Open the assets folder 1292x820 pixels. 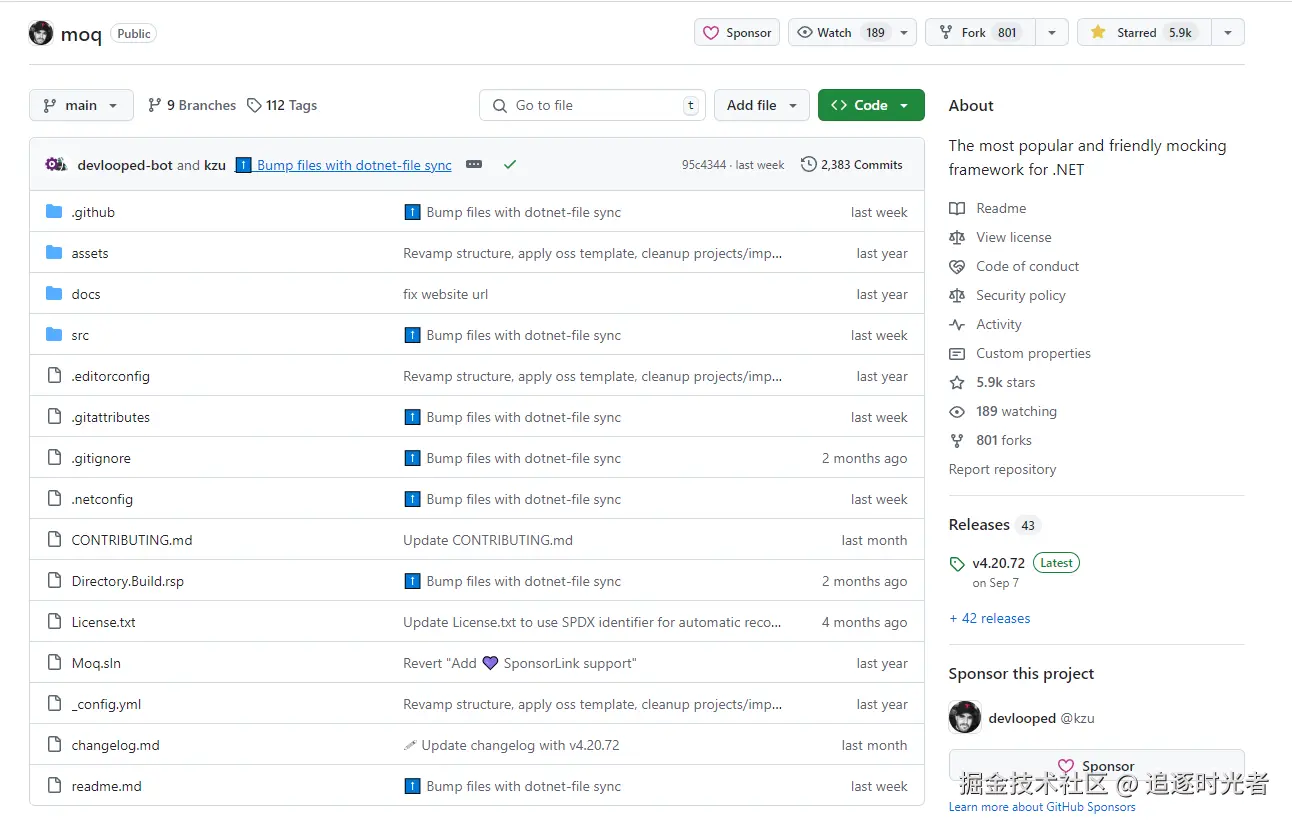[x=90, y=253]
